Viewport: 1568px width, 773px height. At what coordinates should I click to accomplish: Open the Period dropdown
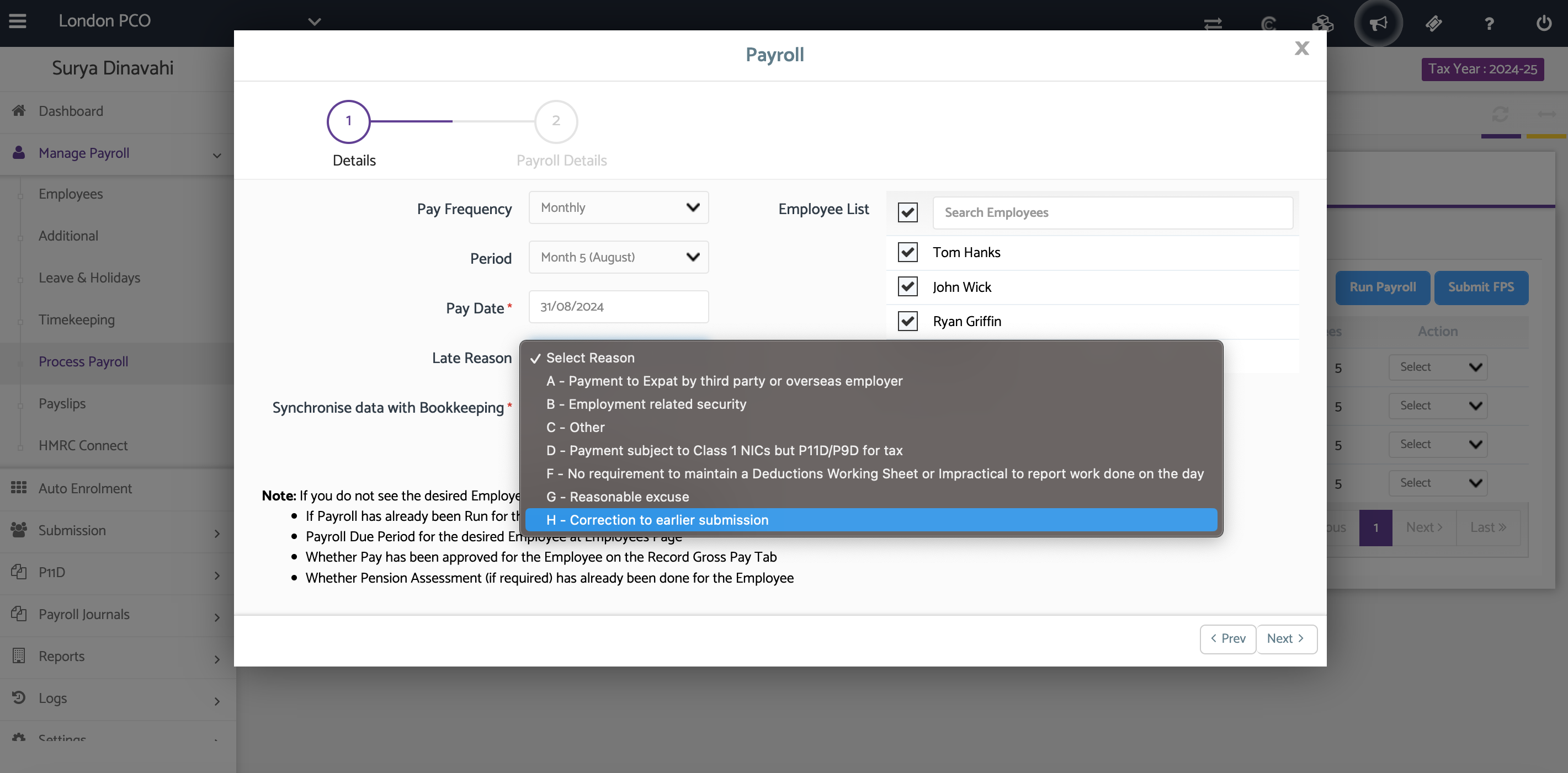619,257
